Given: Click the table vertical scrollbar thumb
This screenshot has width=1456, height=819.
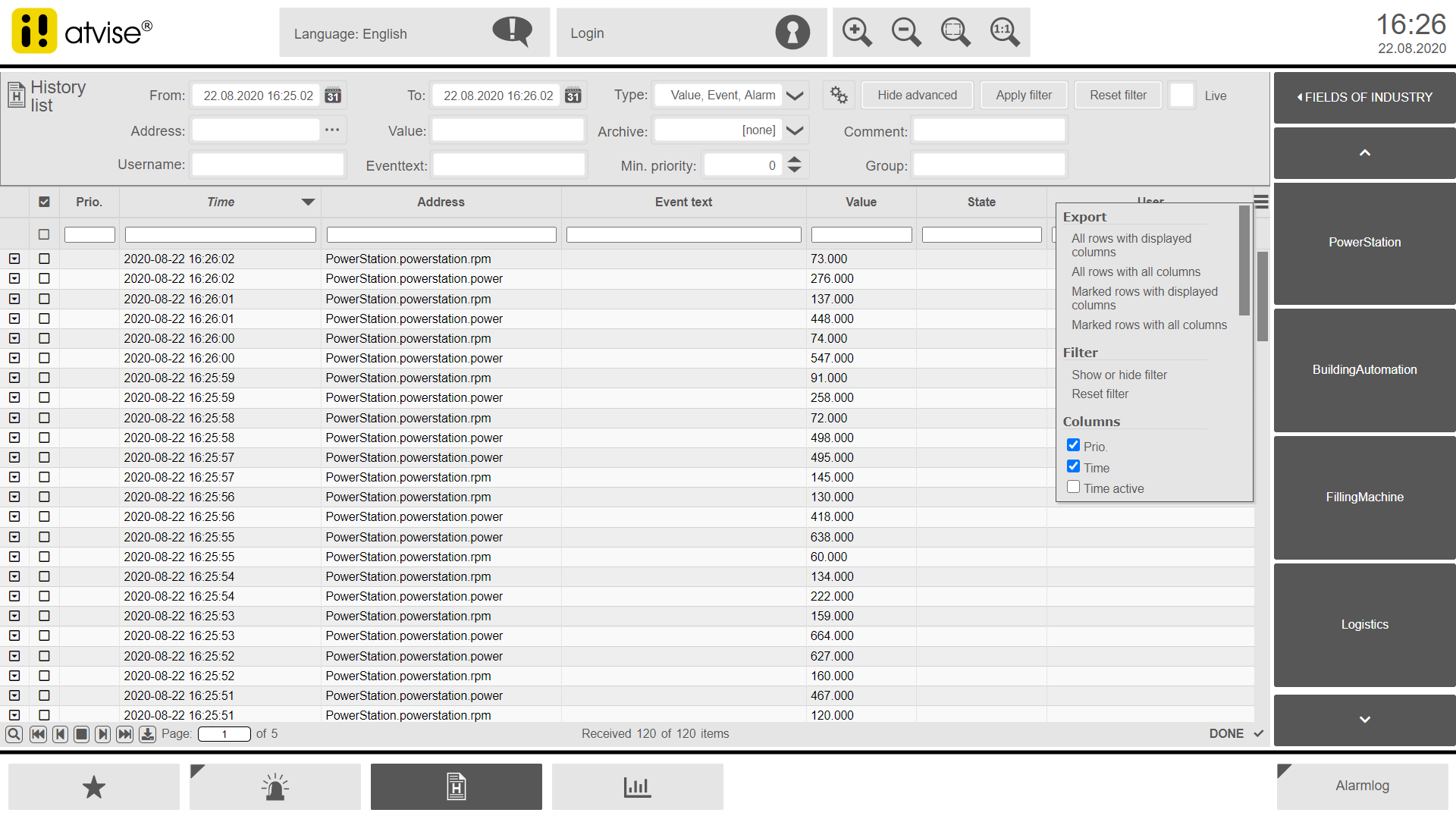Looking at the screenshot, I should coord(1263,296).
